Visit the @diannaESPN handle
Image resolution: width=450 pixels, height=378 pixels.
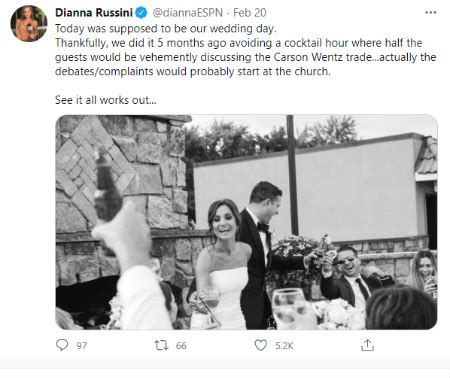[187, 13]
